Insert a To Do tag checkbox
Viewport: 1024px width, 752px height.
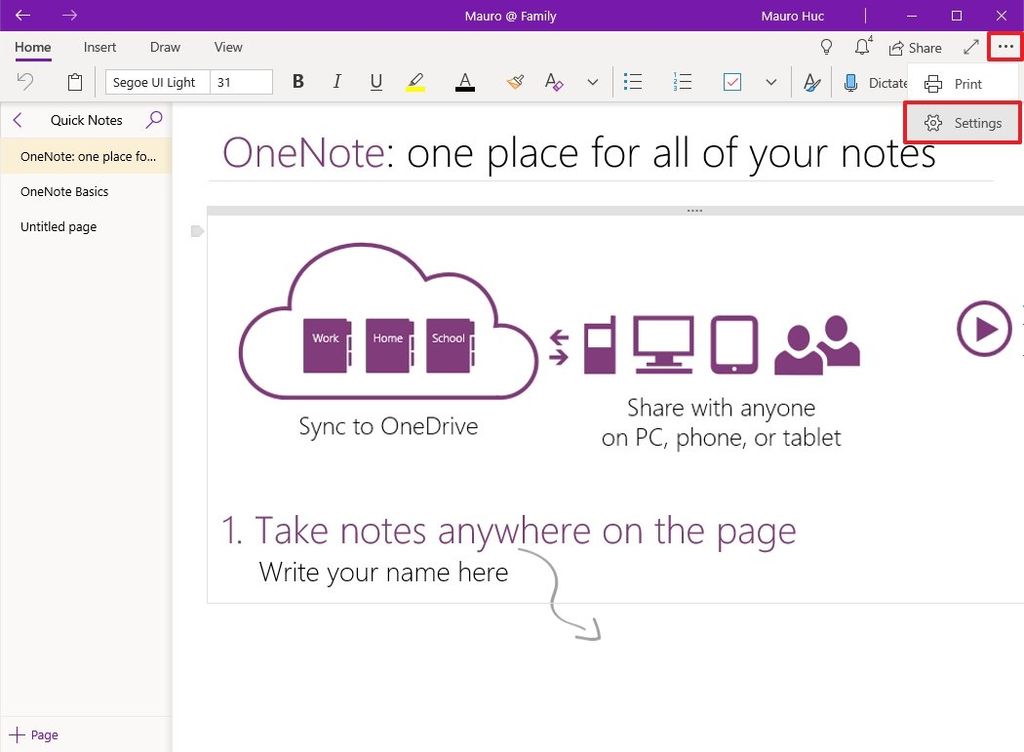point(731,82)
